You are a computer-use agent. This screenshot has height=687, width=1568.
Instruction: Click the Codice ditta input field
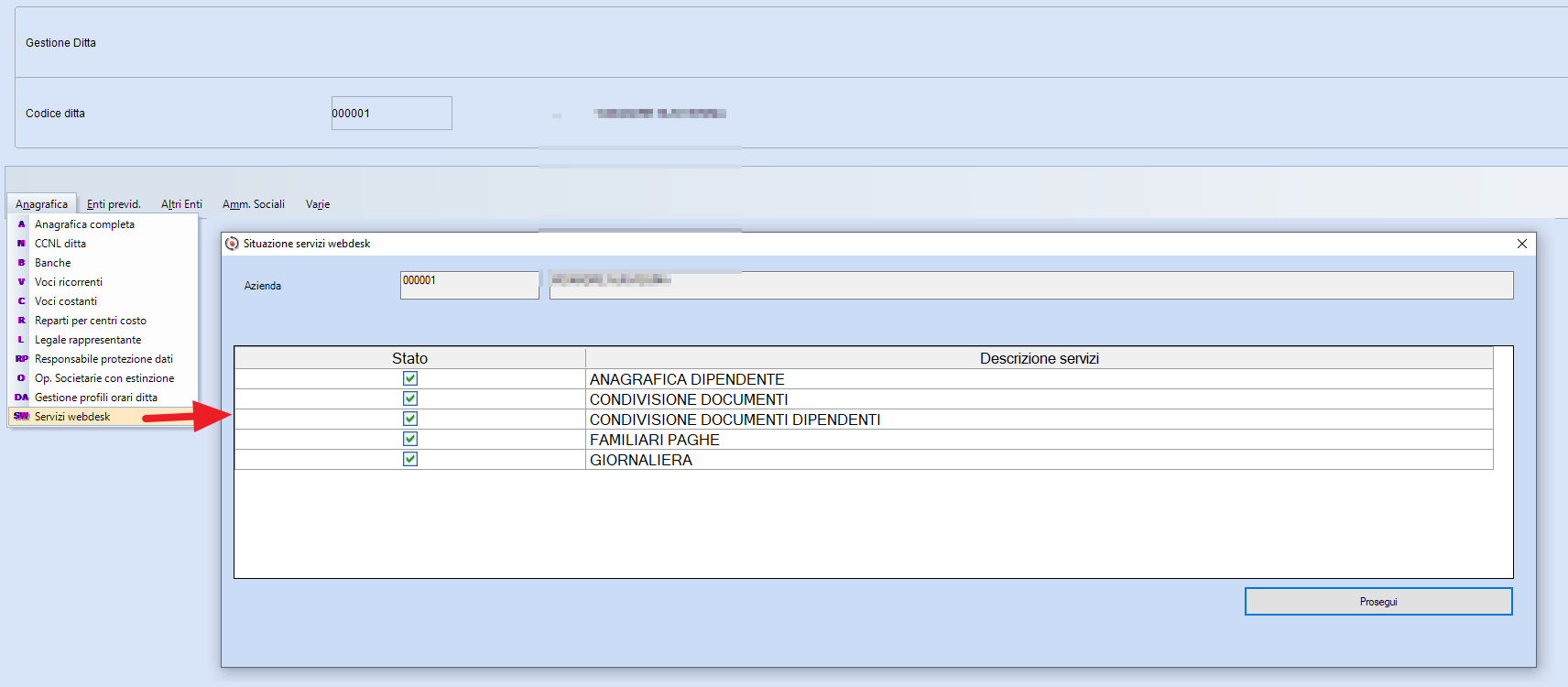(x=392, y=114)
